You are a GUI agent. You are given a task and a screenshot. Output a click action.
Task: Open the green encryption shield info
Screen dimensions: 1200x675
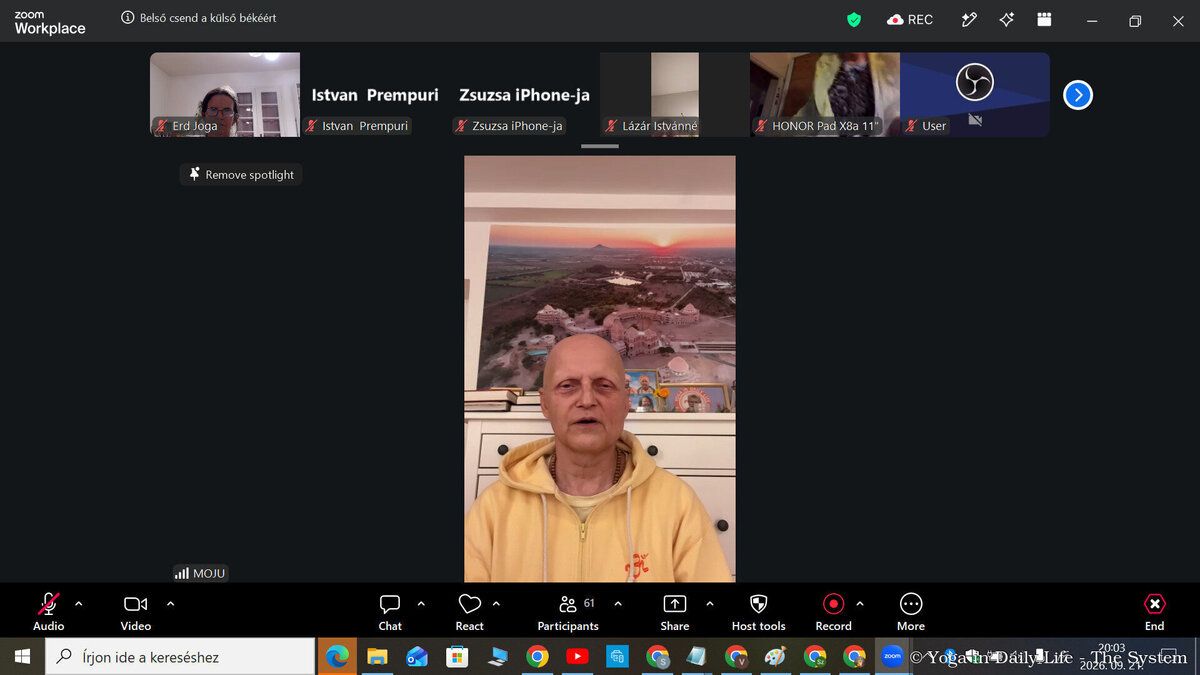(x=854, y=20)
